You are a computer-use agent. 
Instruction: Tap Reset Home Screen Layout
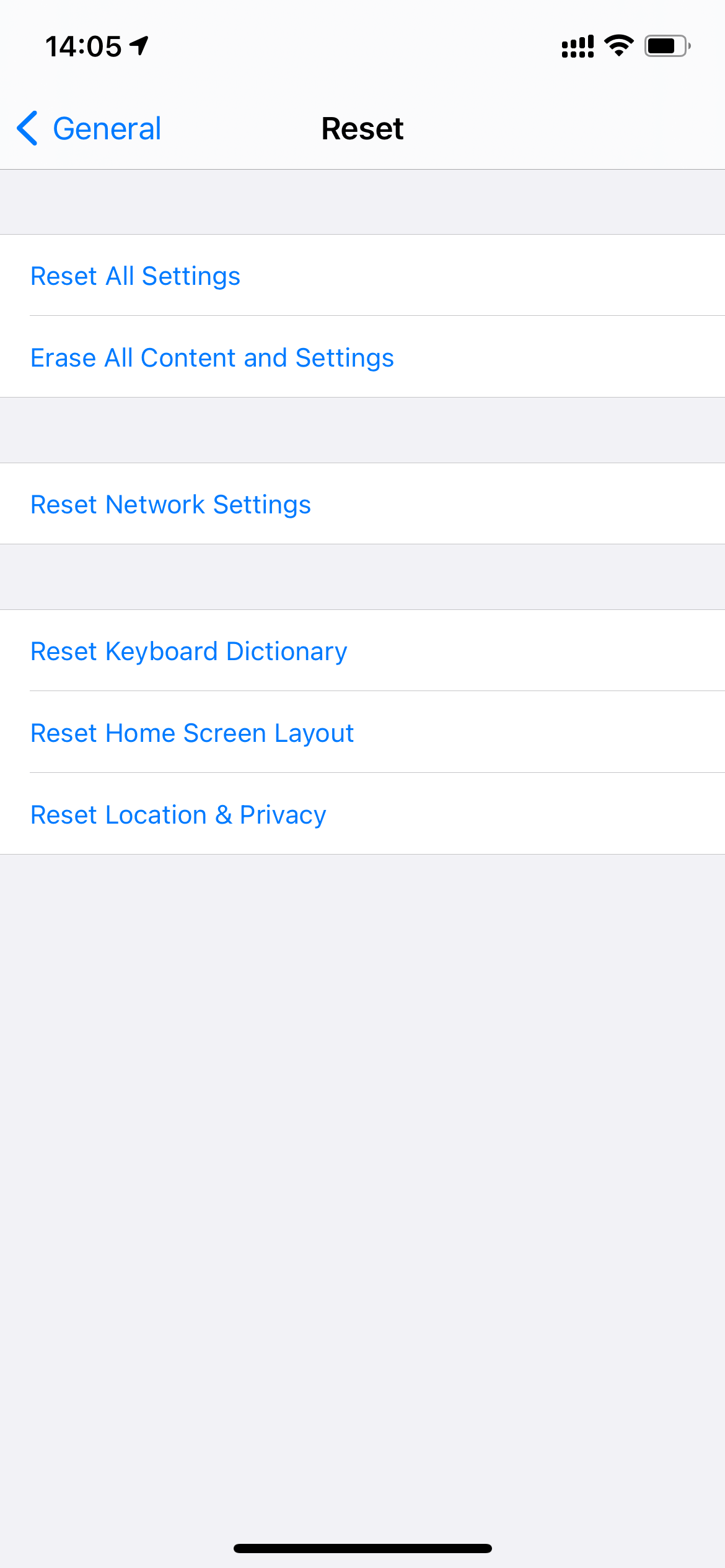[192, 733]
